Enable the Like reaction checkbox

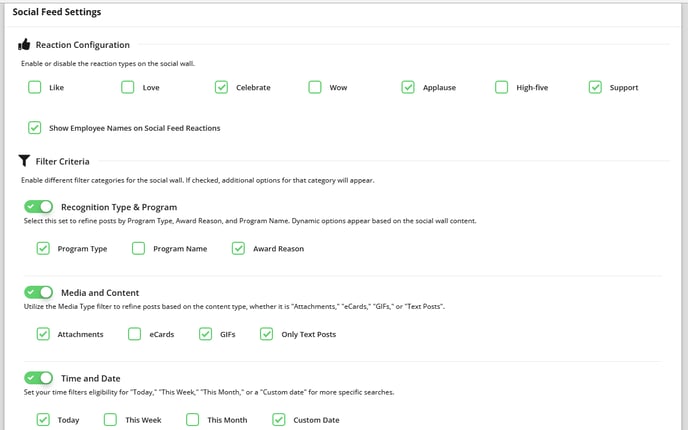pyautogui.click(x=35, y=87)
